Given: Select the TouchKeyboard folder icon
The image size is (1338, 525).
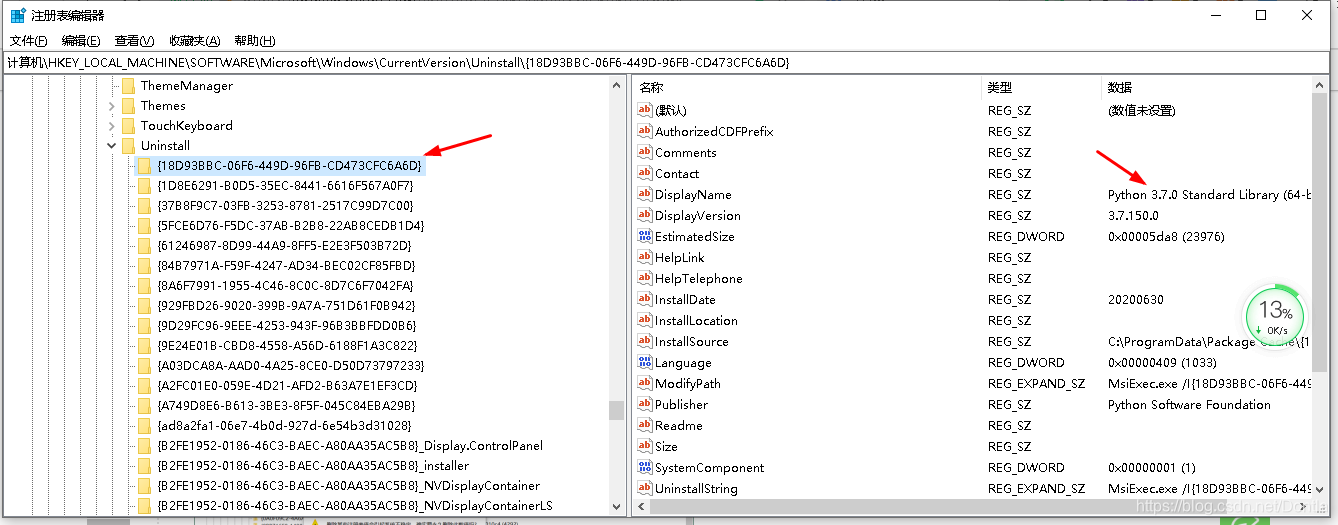Looking at the screenshot, I should pos(128,126).
